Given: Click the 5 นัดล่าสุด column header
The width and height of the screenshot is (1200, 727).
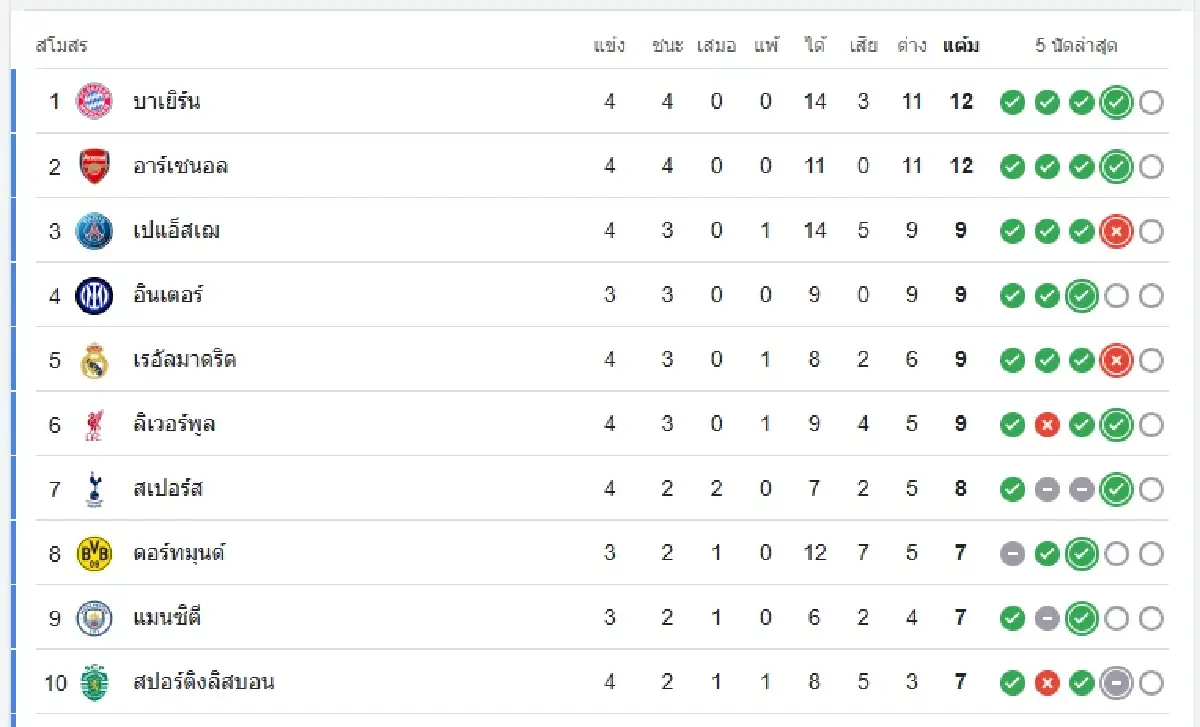Looking at the screenshot, I should pos(1076,46).
